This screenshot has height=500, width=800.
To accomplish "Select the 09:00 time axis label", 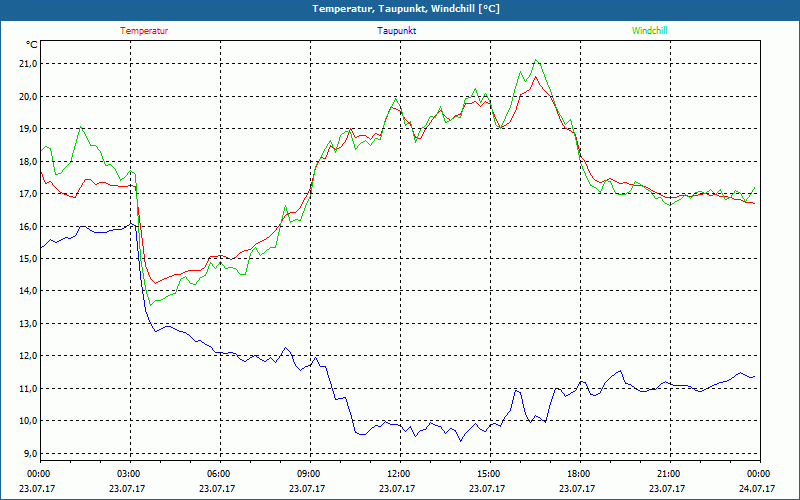I will (308, 474).
